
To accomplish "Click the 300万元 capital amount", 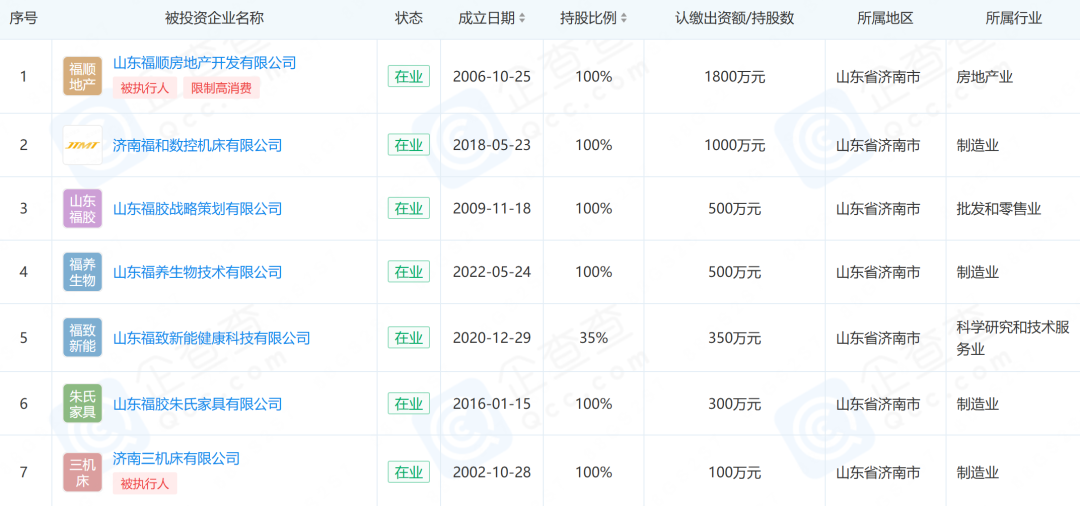I will (734, 403).
